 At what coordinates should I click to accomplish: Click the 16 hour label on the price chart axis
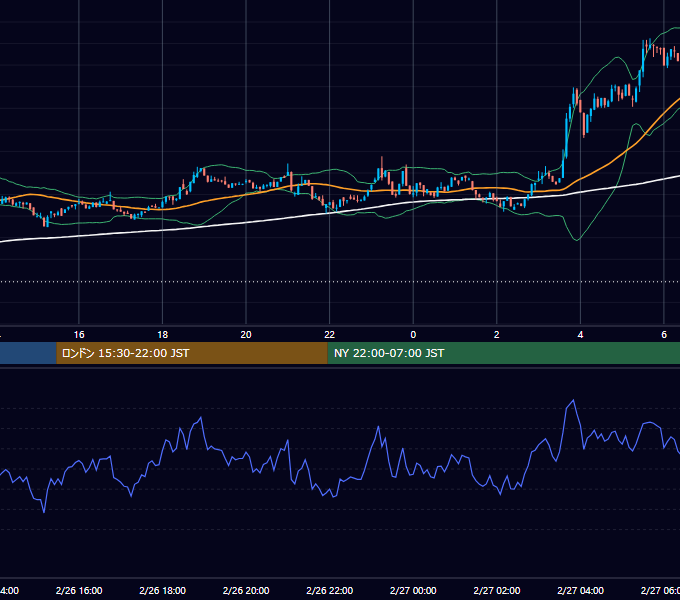[x=79, y=335]
